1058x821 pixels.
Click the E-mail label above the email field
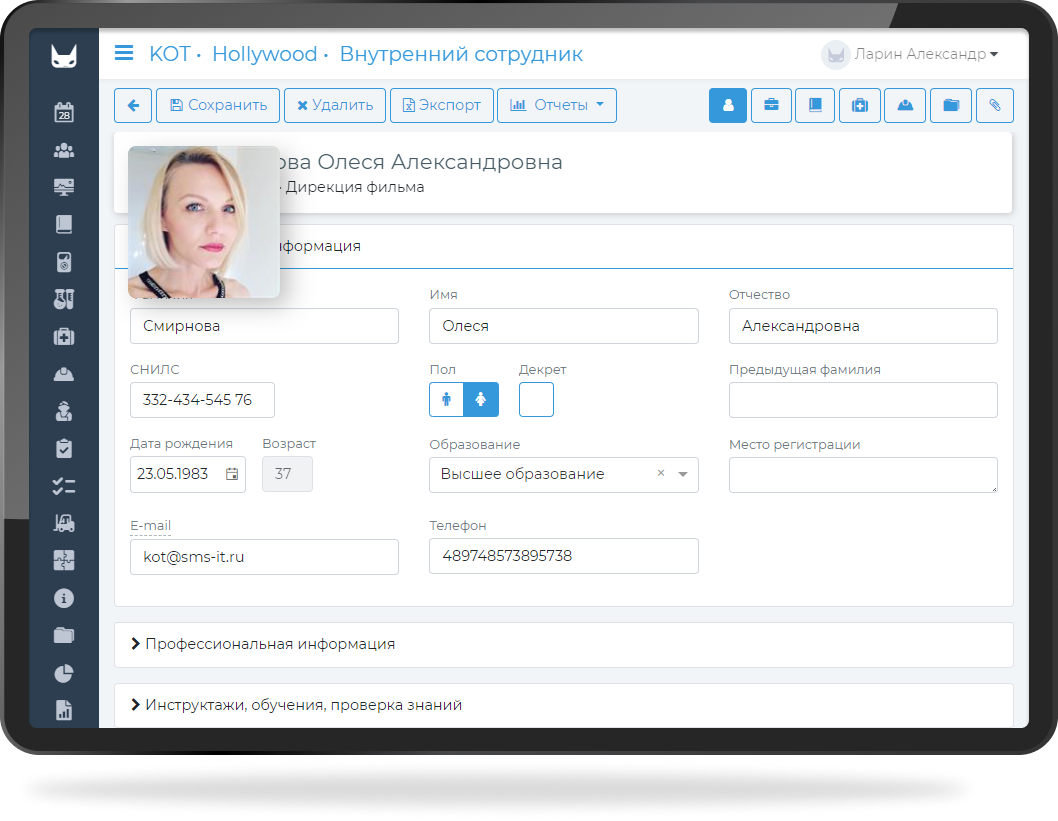150,526
